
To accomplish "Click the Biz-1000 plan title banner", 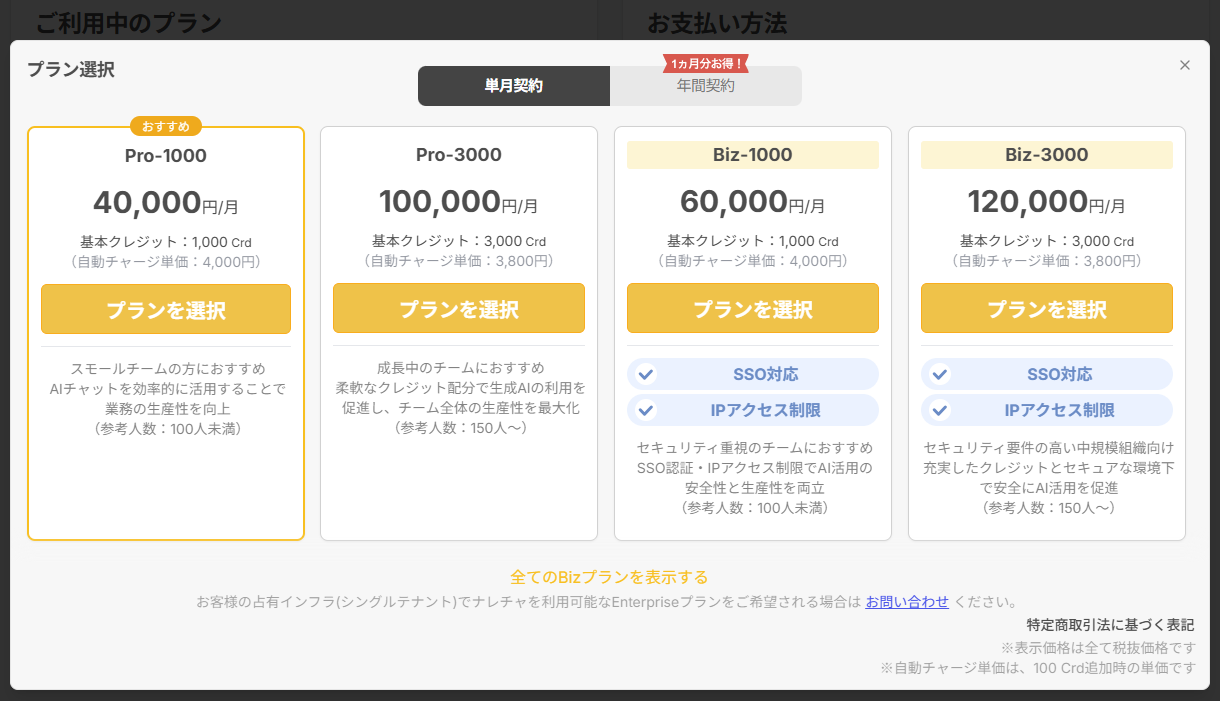I will click(x=753, y=155).
